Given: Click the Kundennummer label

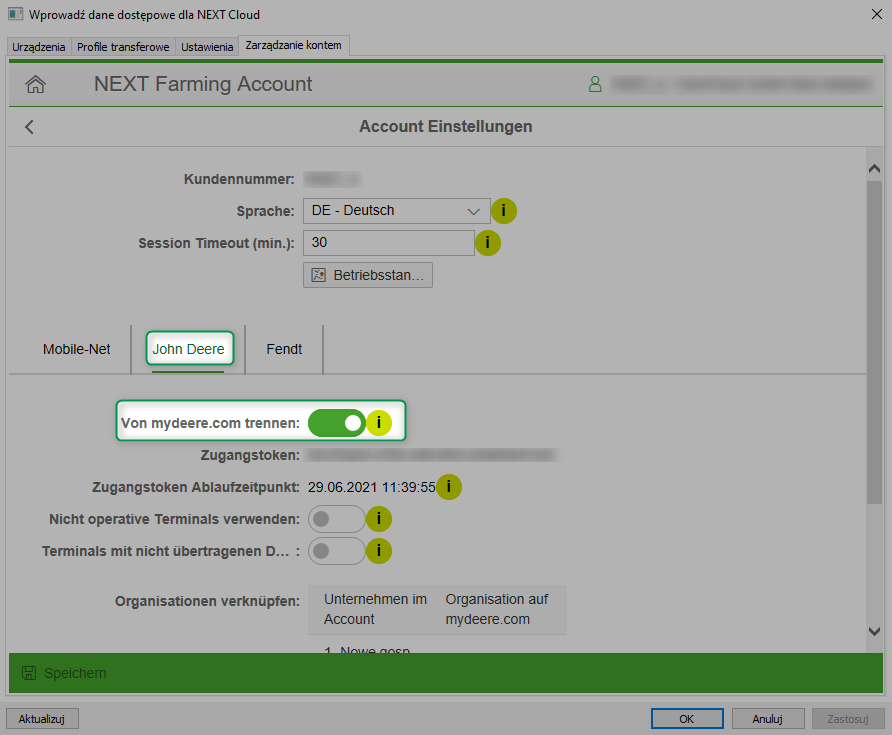Looking at the screenshot, I should pyautogui.click(x=239, y=179).
